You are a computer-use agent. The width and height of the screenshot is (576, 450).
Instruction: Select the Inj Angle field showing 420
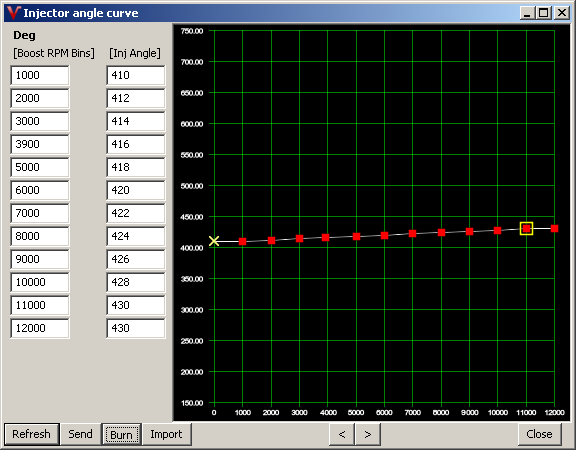pyautogui.click(x=136, y=190)
